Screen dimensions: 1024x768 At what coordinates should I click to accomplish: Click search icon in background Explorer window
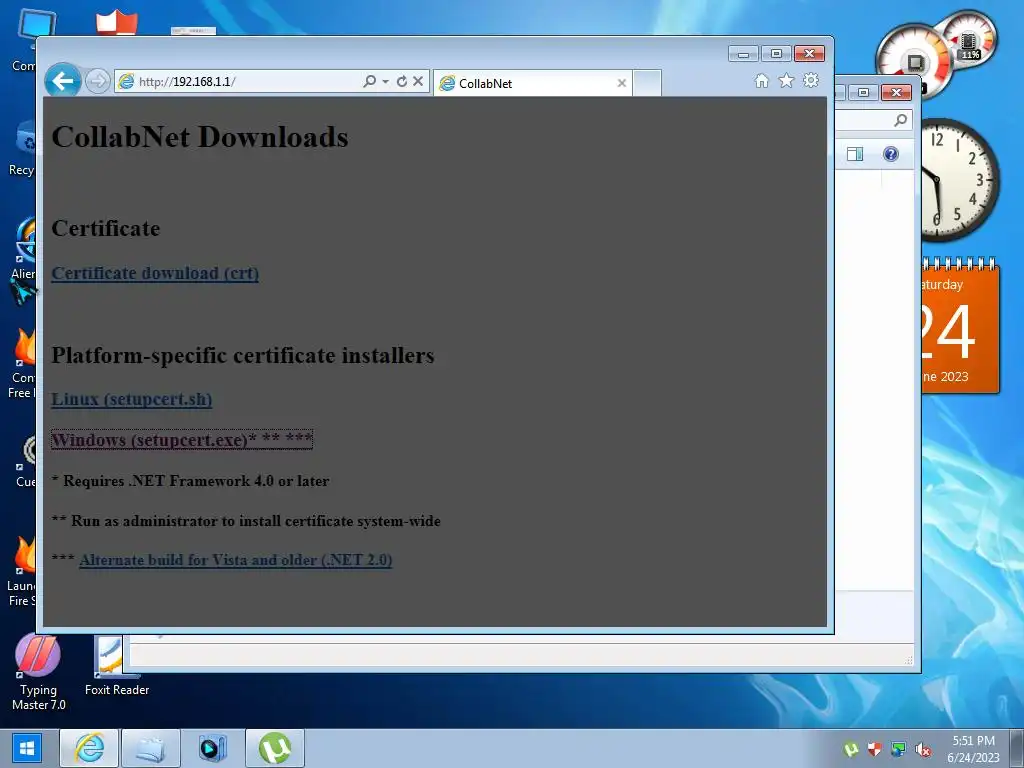tap(901, 120)
